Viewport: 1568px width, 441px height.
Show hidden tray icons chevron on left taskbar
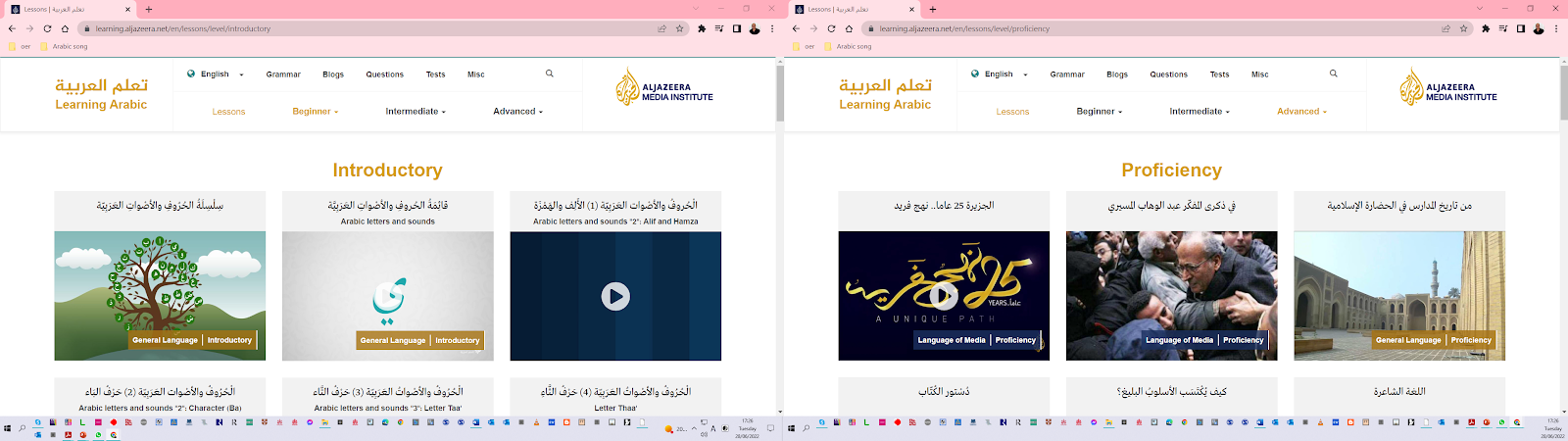click(693, 428)
